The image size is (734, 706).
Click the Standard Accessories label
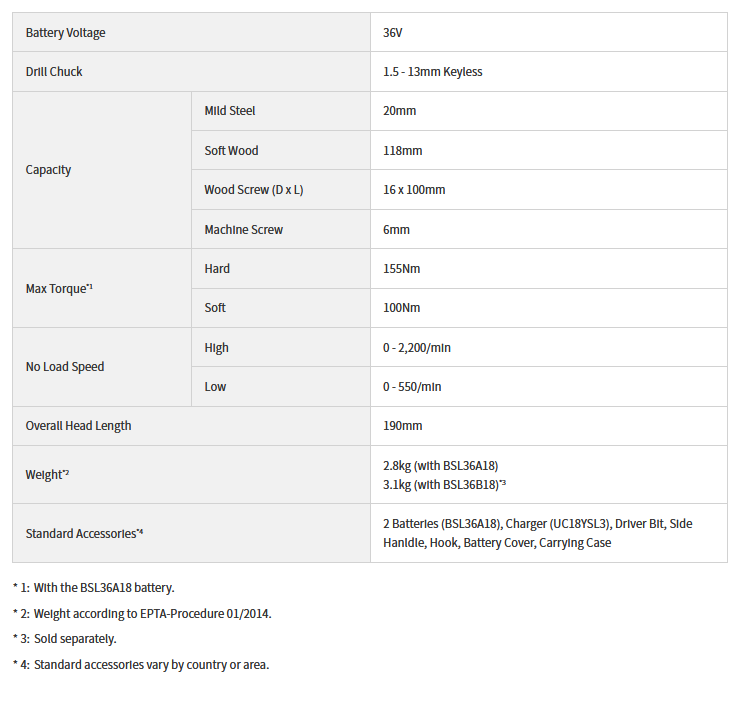click(x=84, y=533)
